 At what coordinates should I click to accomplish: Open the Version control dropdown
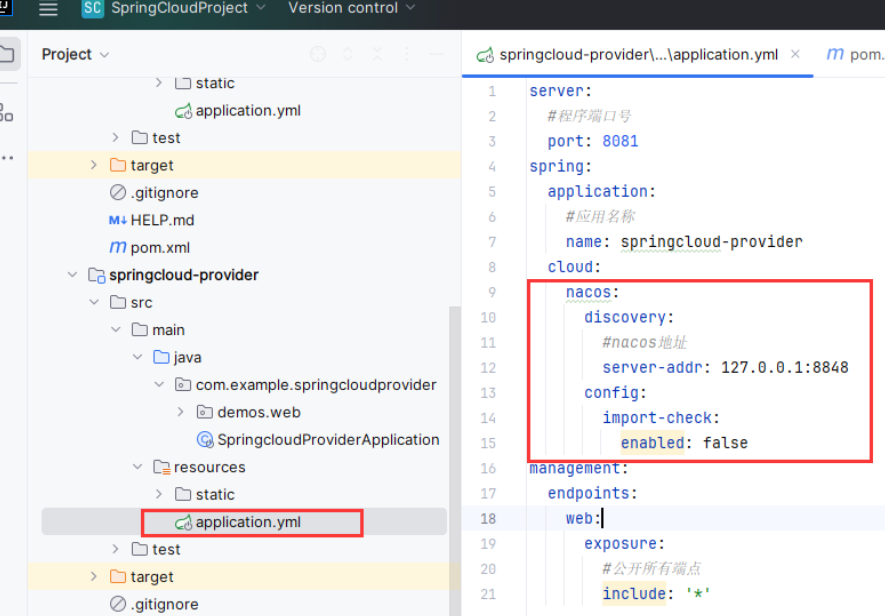[x=351, y=8]
